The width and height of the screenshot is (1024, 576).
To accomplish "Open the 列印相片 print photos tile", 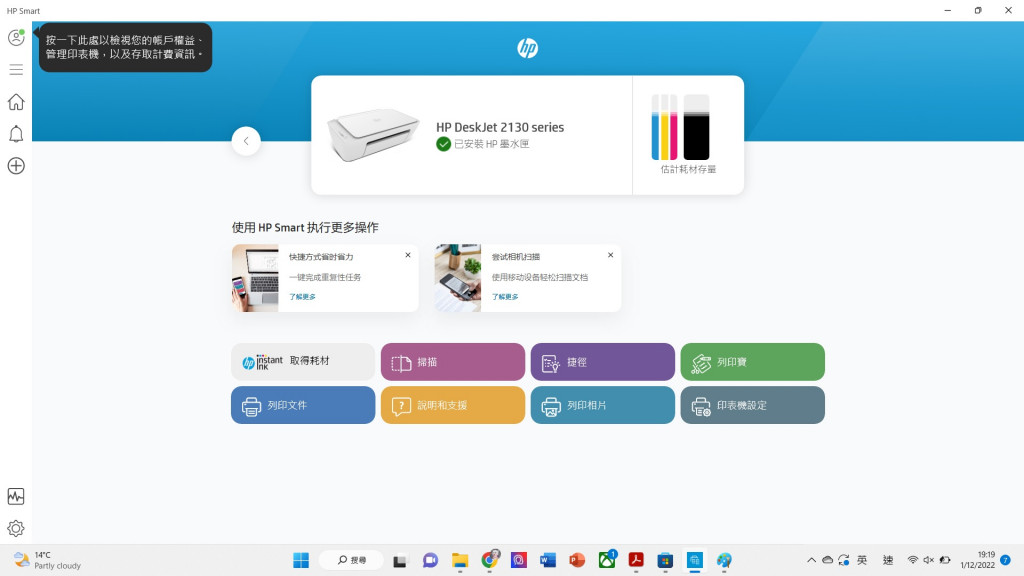I will (x=603, y=405).
